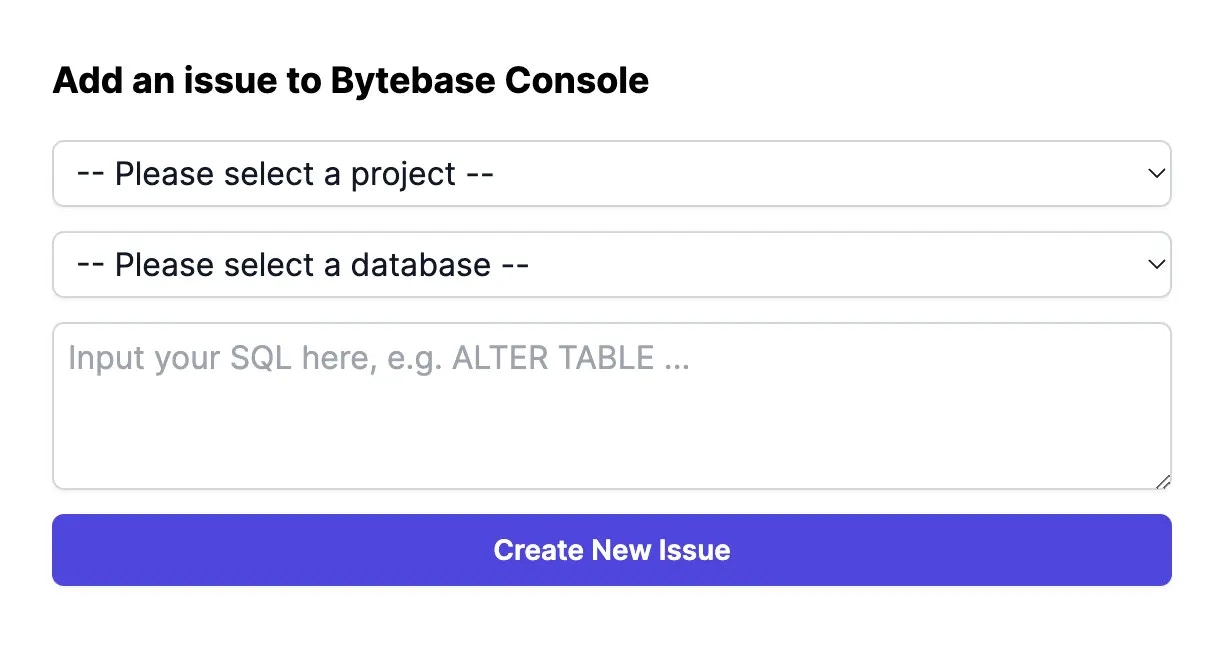
Task: Select the 'Please select a database' placeholder text
Action: pyautogui.click(x=302, y=265)
